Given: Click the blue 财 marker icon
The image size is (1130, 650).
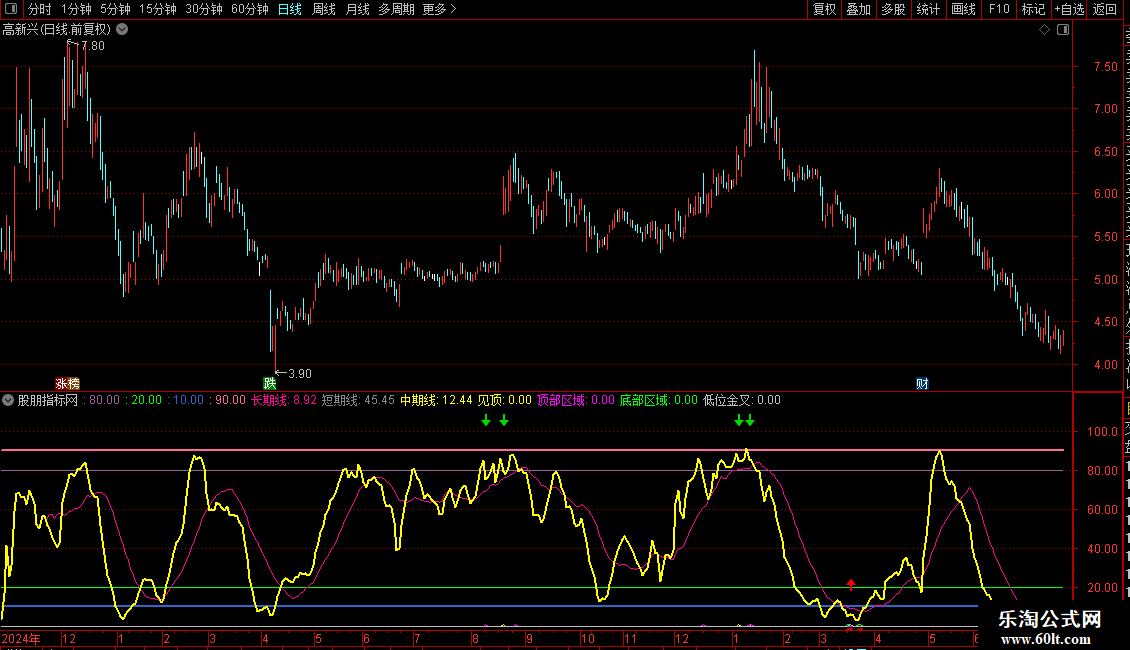Looking at the screenshot, I should click(922, 383).
